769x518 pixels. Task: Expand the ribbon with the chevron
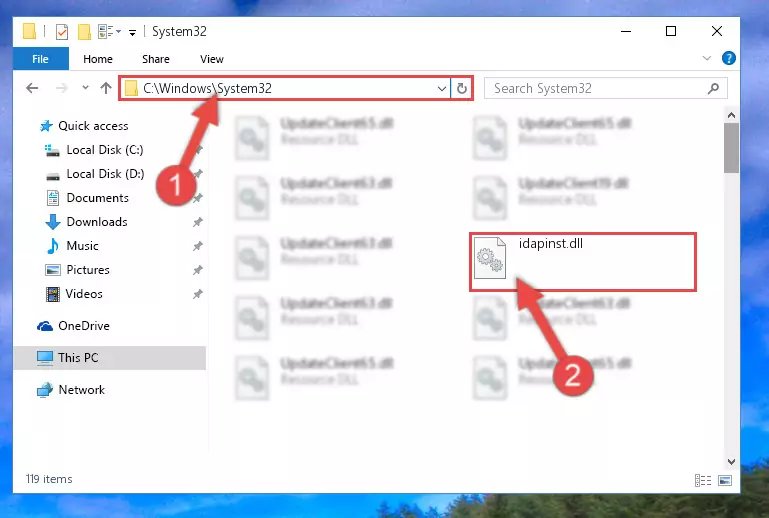click(707, 58)
